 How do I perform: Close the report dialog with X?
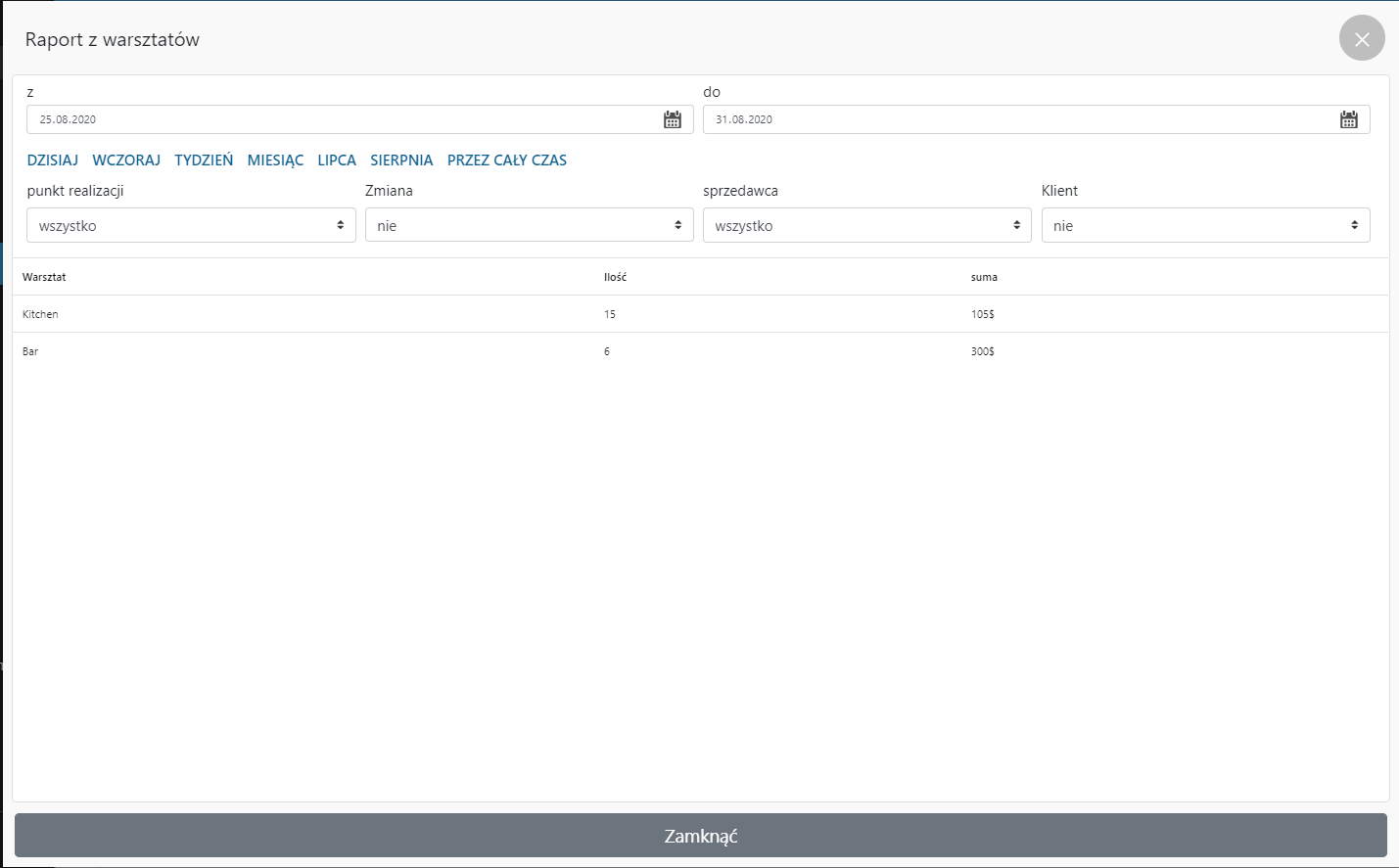coord(1362,38)
